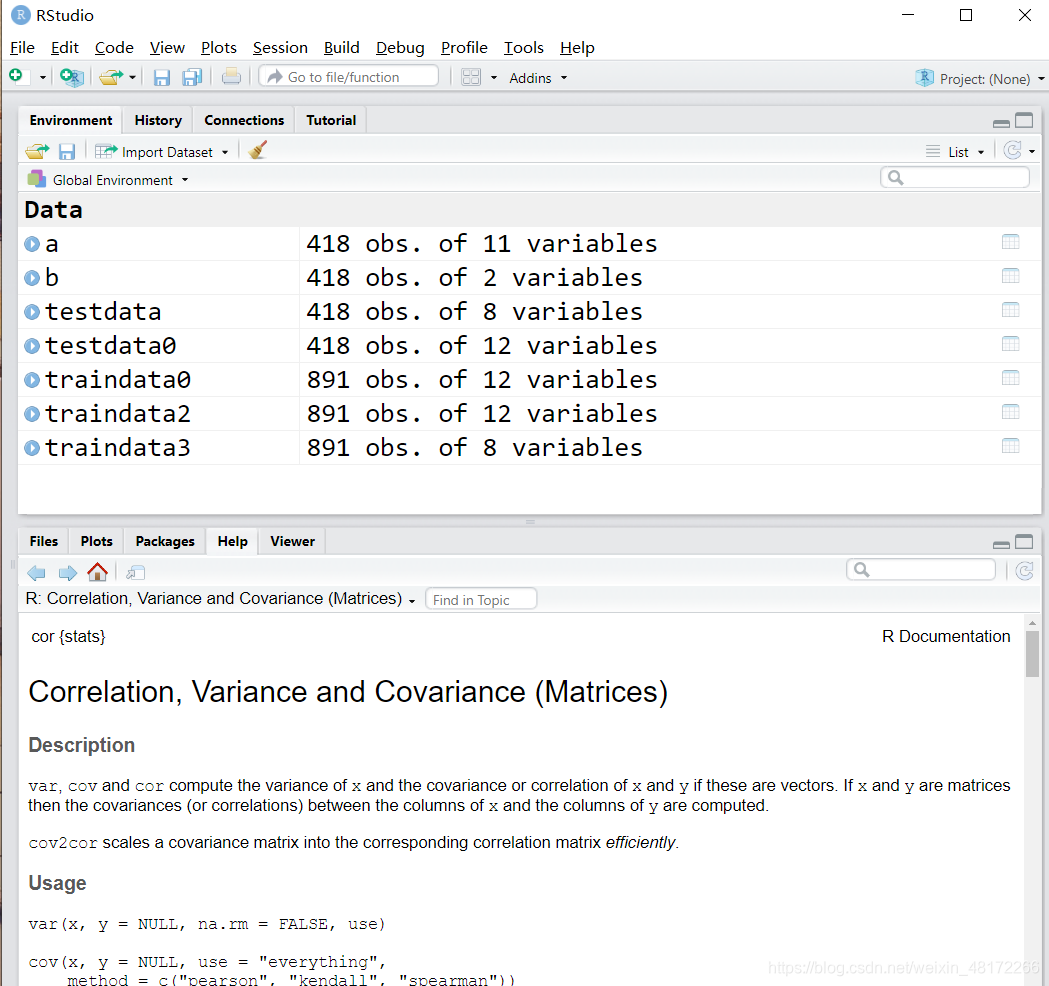Screen dimensions: 1049x986
Task: Click the Print document icon
Action: [231, 77]
